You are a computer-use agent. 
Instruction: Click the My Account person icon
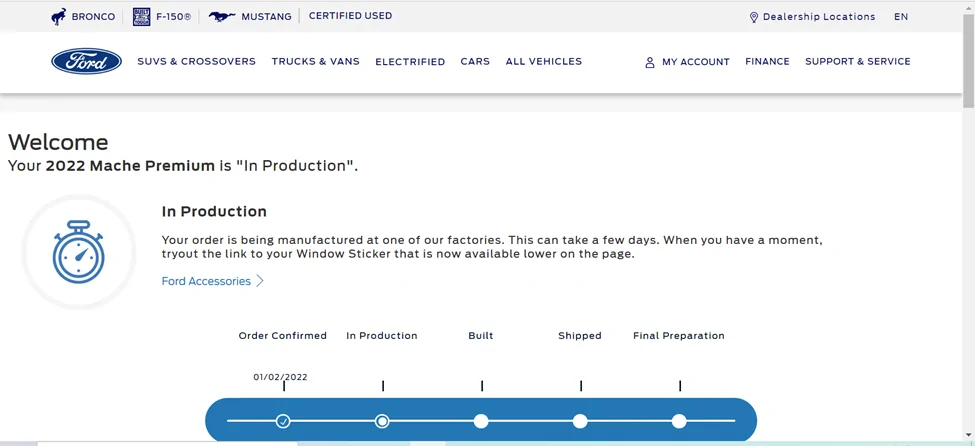[650, 62]
